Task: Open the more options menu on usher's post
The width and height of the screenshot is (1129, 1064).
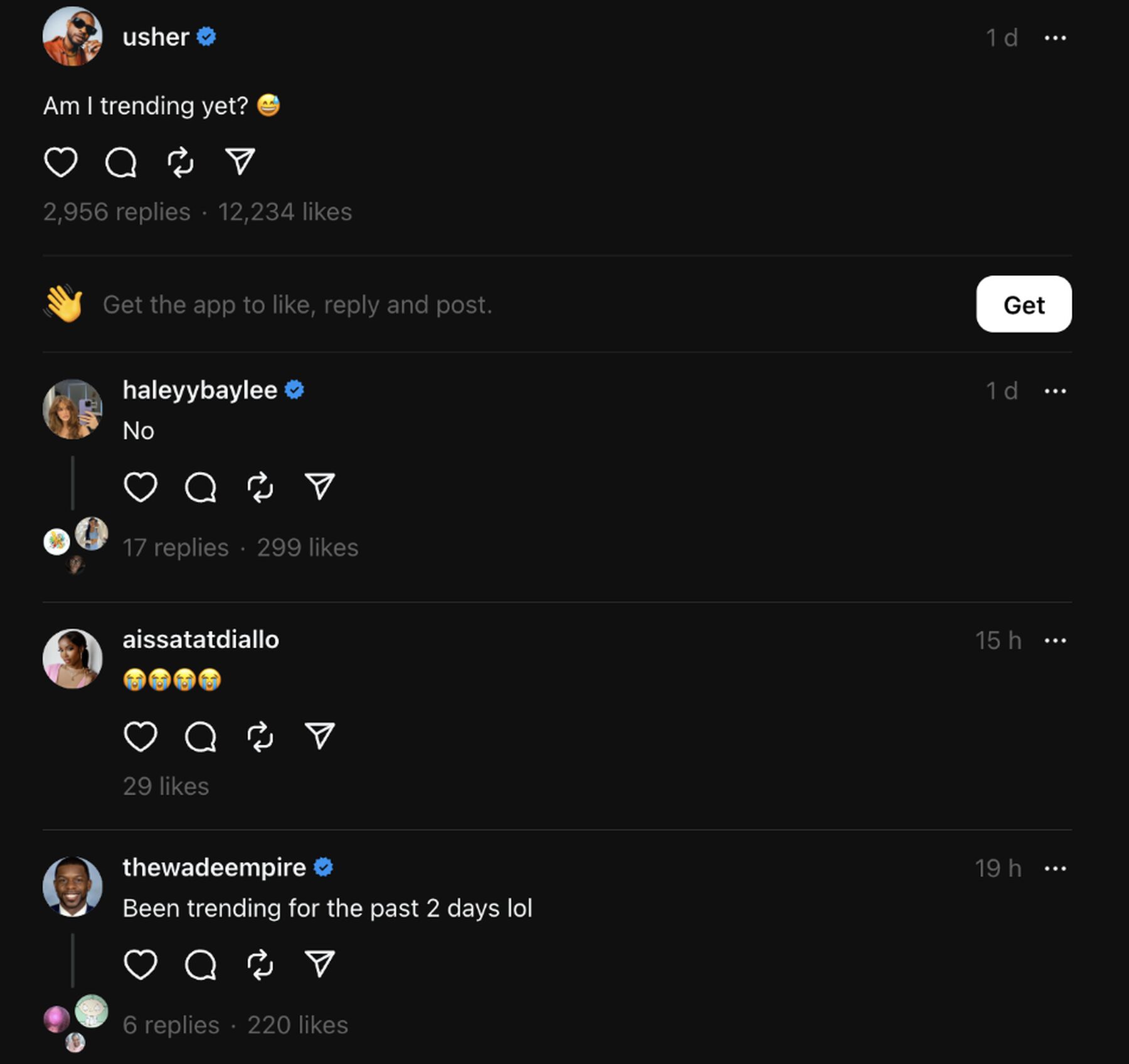Action: click(1055, 38)
